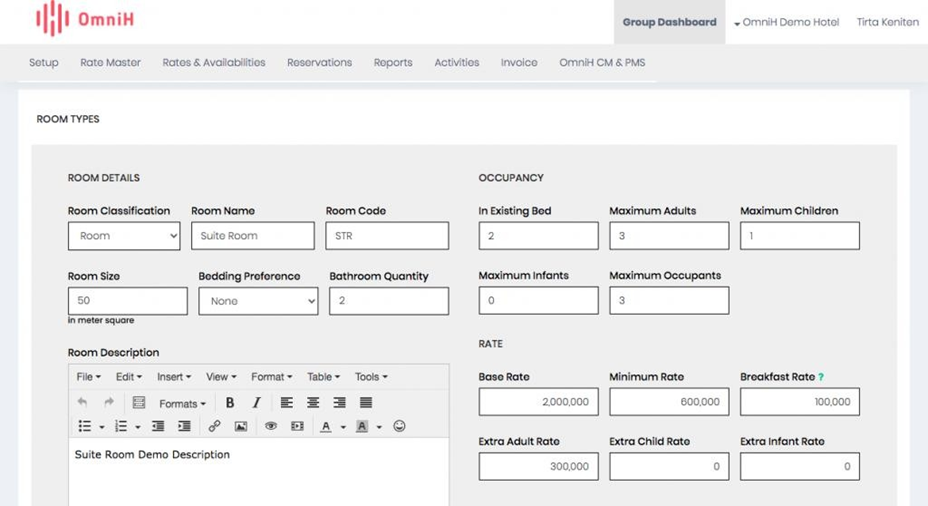Open numbered list style dropdown arrow
928x506 pixels.
pos(138,427)
